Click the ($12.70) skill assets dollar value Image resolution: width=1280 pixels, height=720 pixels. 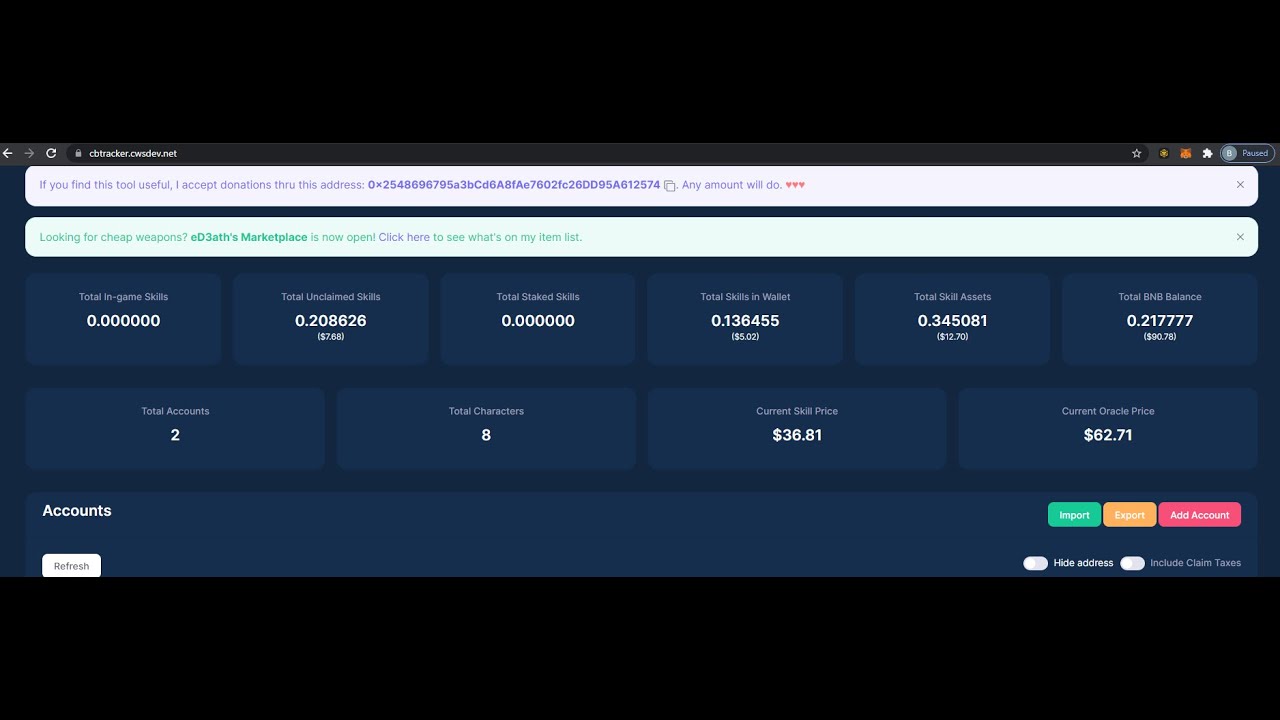click(x=952, y=337)
